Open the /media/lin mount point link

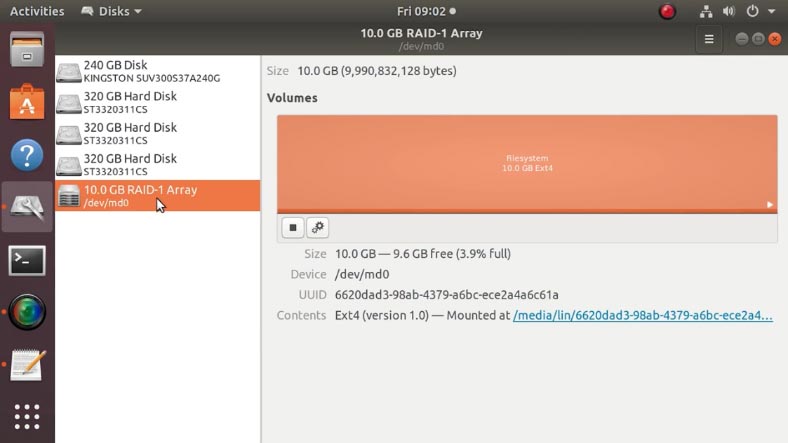tap(642, 316)
